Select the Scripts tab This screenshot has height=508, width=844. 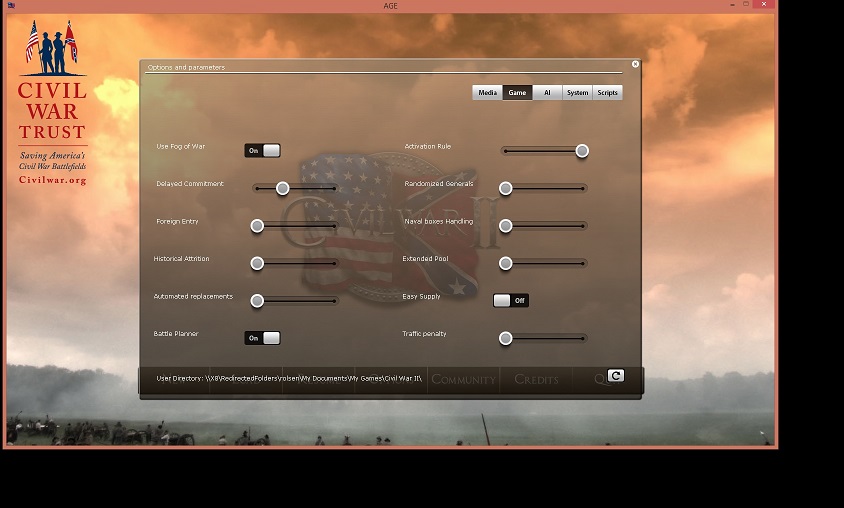point(607,93)
